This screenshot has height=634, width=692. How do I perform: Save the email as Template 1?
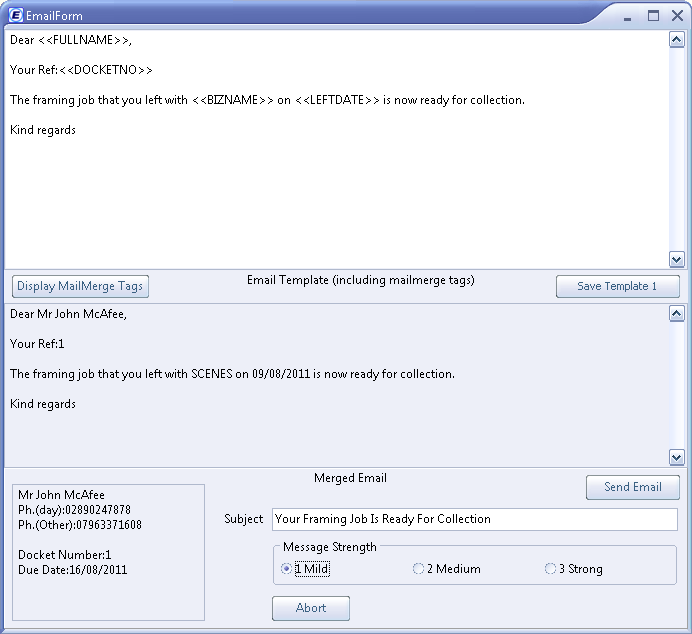[617, 286]
